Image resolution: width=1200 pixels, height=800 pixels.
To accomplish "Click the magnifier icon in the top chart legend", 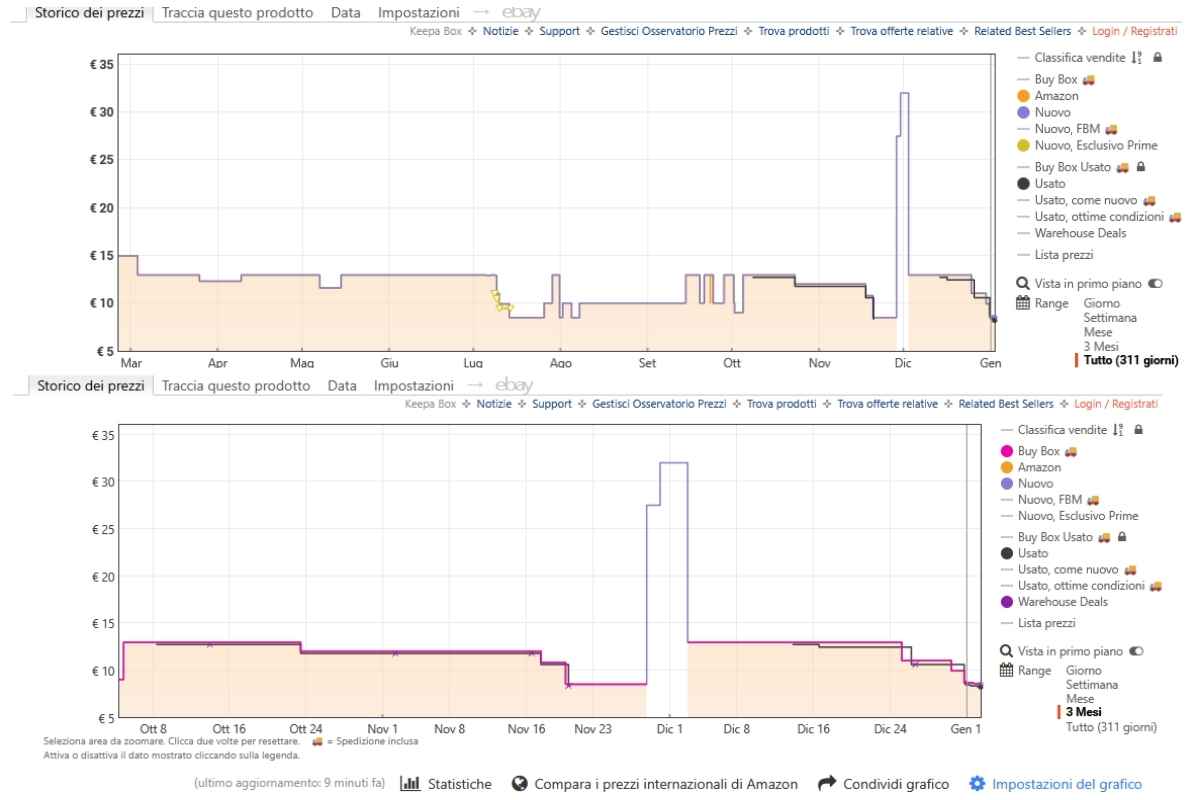I will pos(1022,284).
